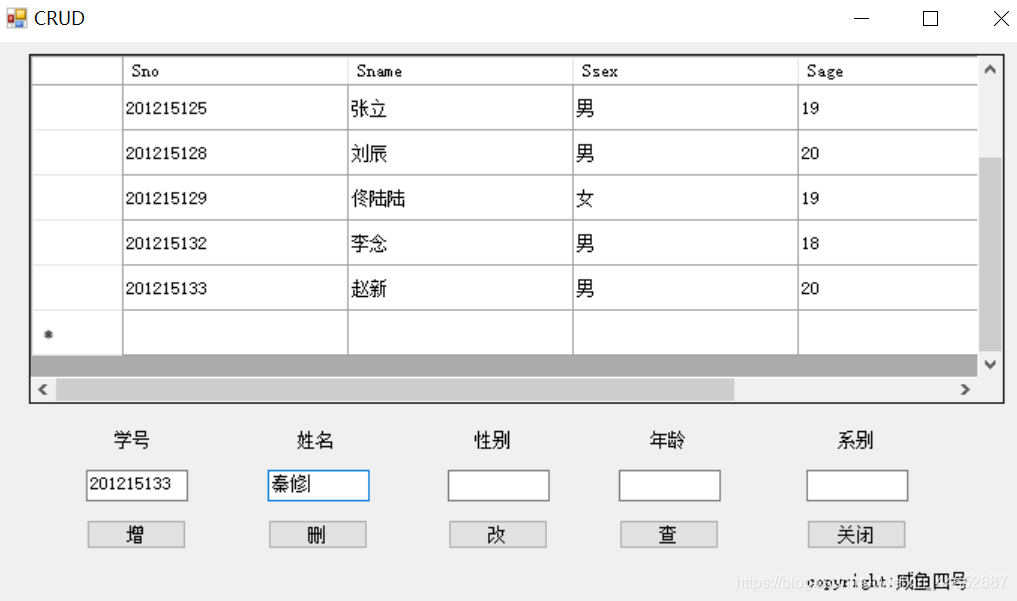Select age cell 20 in 赵新 row

(887, 288)
